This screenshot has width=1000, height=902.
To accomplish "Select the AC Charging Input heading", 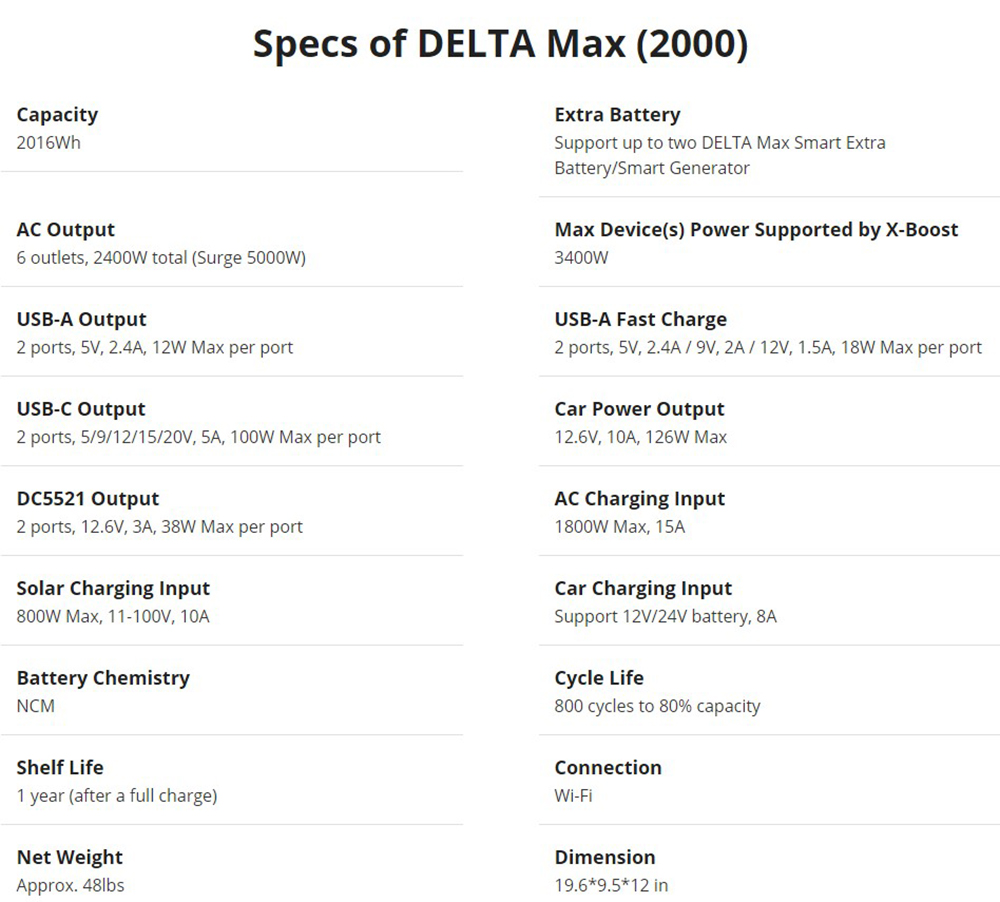I will pos(640,499).
